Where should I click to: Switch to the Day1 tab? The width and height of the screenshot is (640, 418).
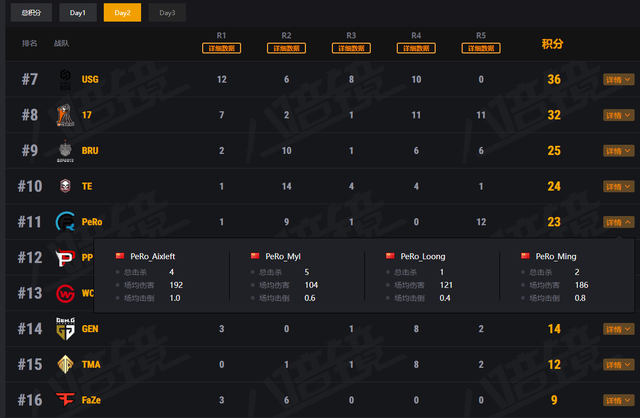click(78, 13)
